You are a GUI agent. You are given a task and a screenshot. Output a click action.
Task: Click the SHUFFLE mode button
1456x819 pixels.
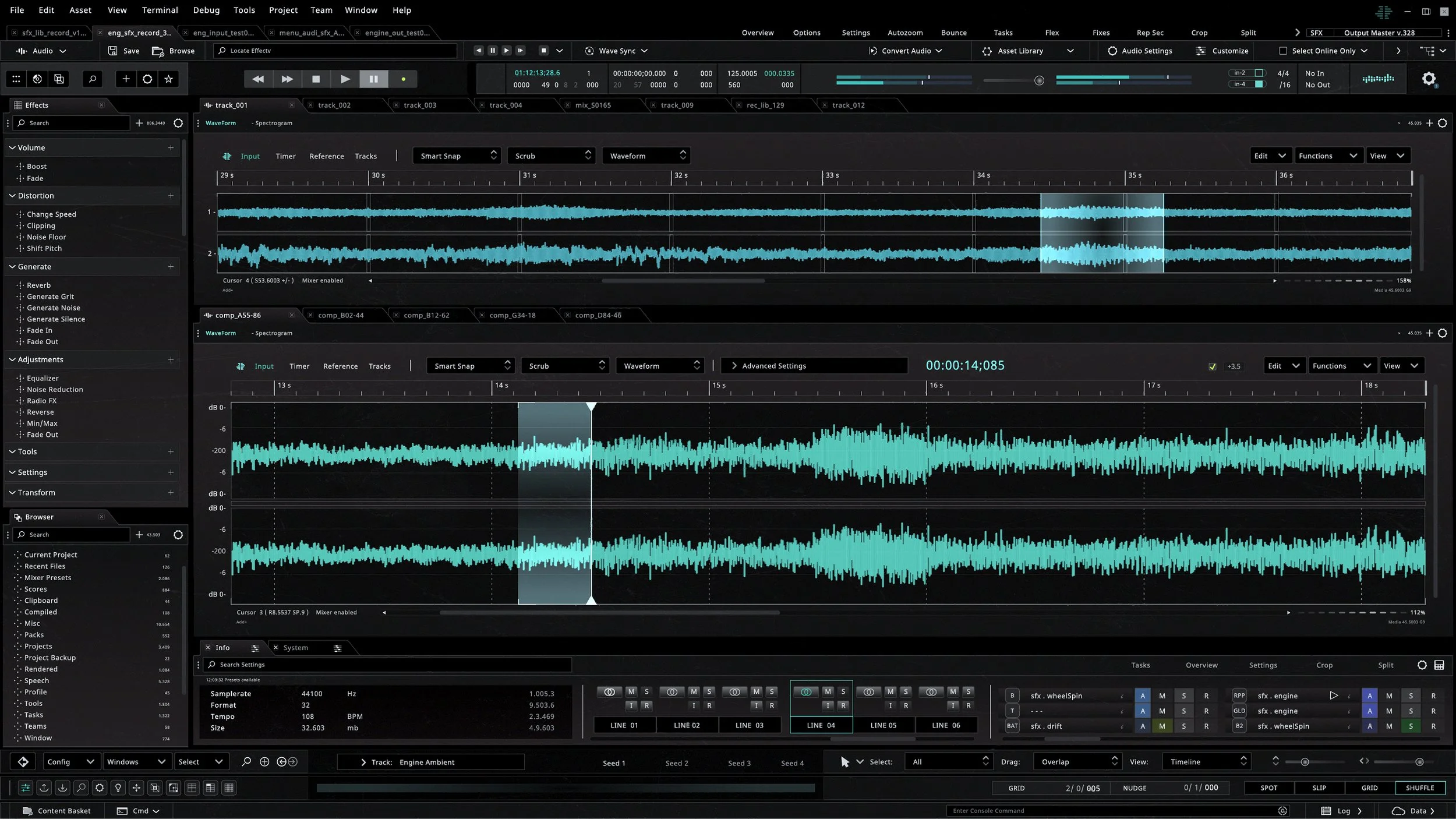coord(1419,788)
